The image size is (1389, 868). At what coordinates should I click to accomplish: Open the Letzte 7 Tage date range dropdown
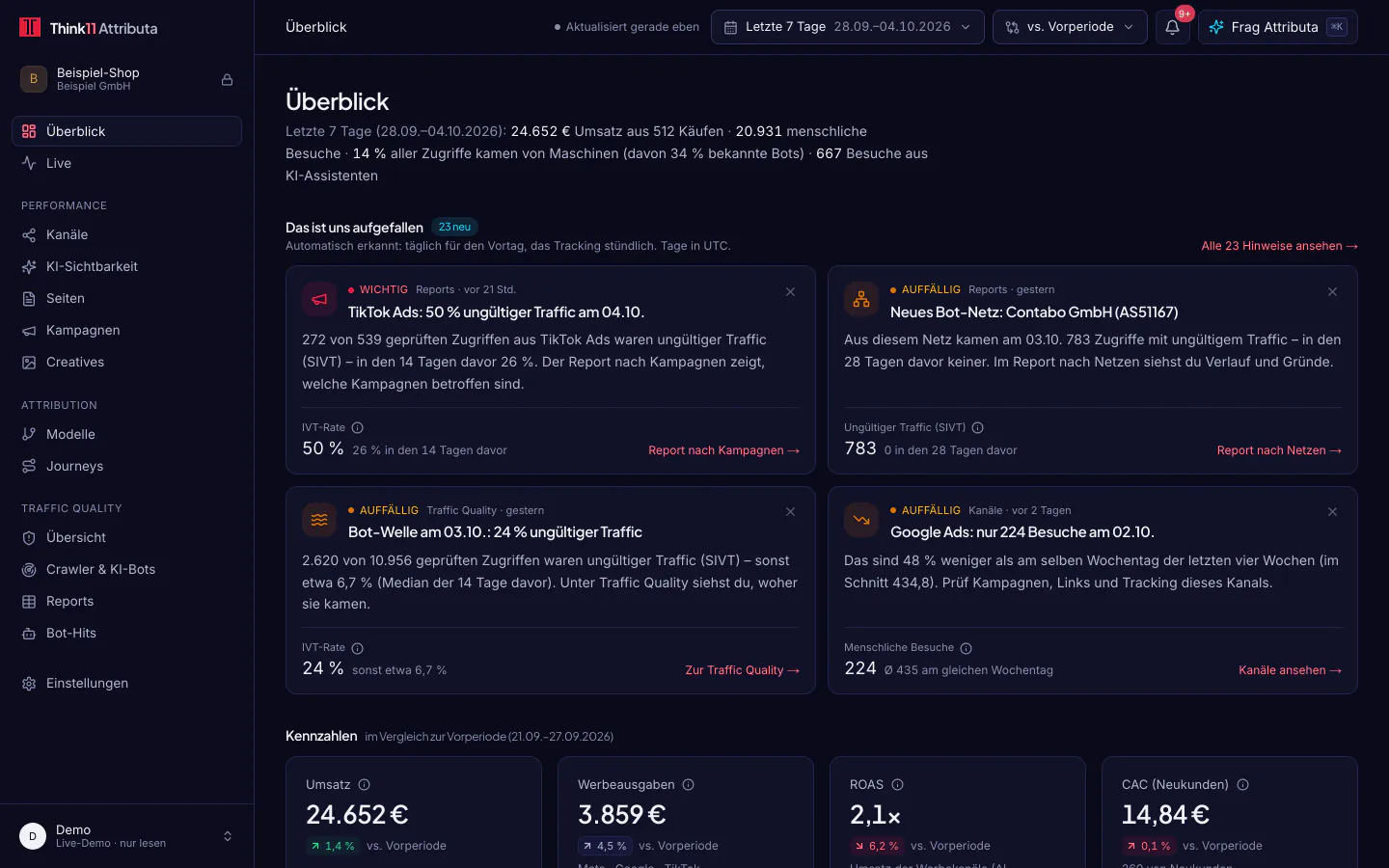pos(848,27)
